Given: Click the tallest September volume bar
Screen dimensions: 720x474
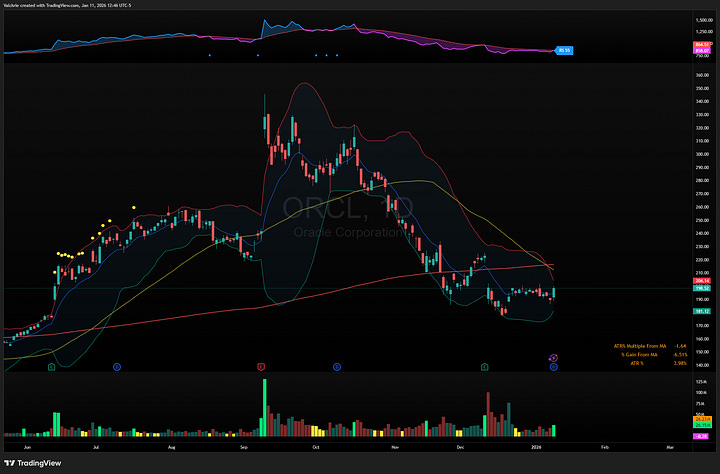Looking at the screenshot, I should click(x=264, y=407).
